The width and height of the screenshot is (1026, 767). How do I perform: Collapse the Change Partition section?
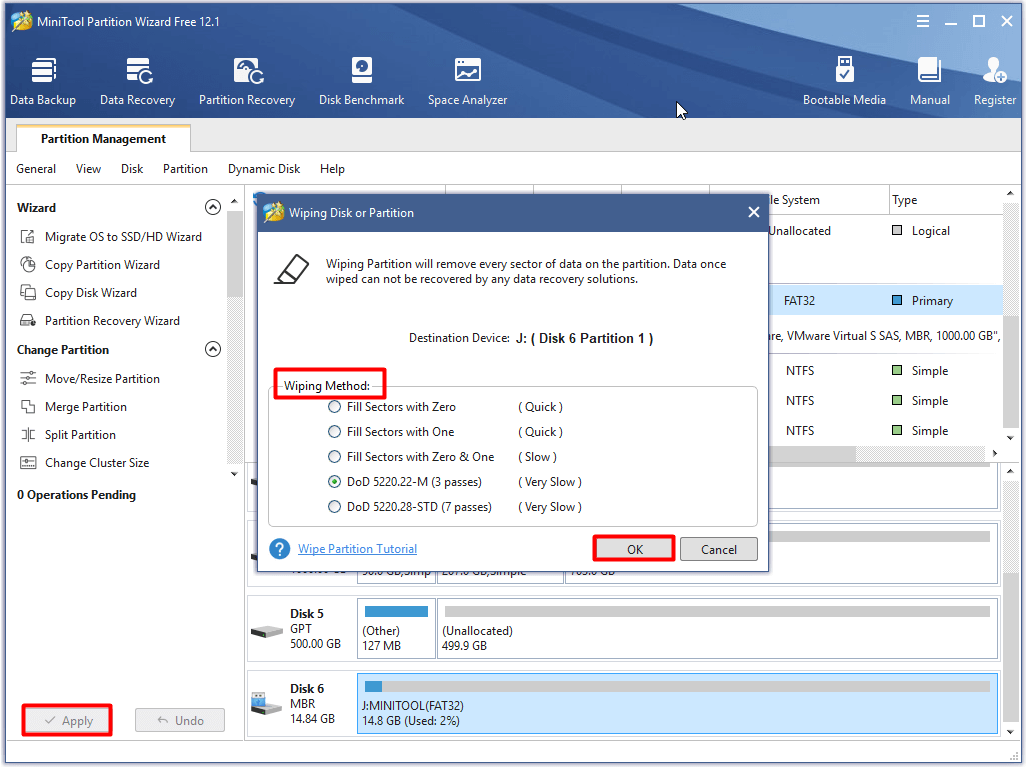213,349
